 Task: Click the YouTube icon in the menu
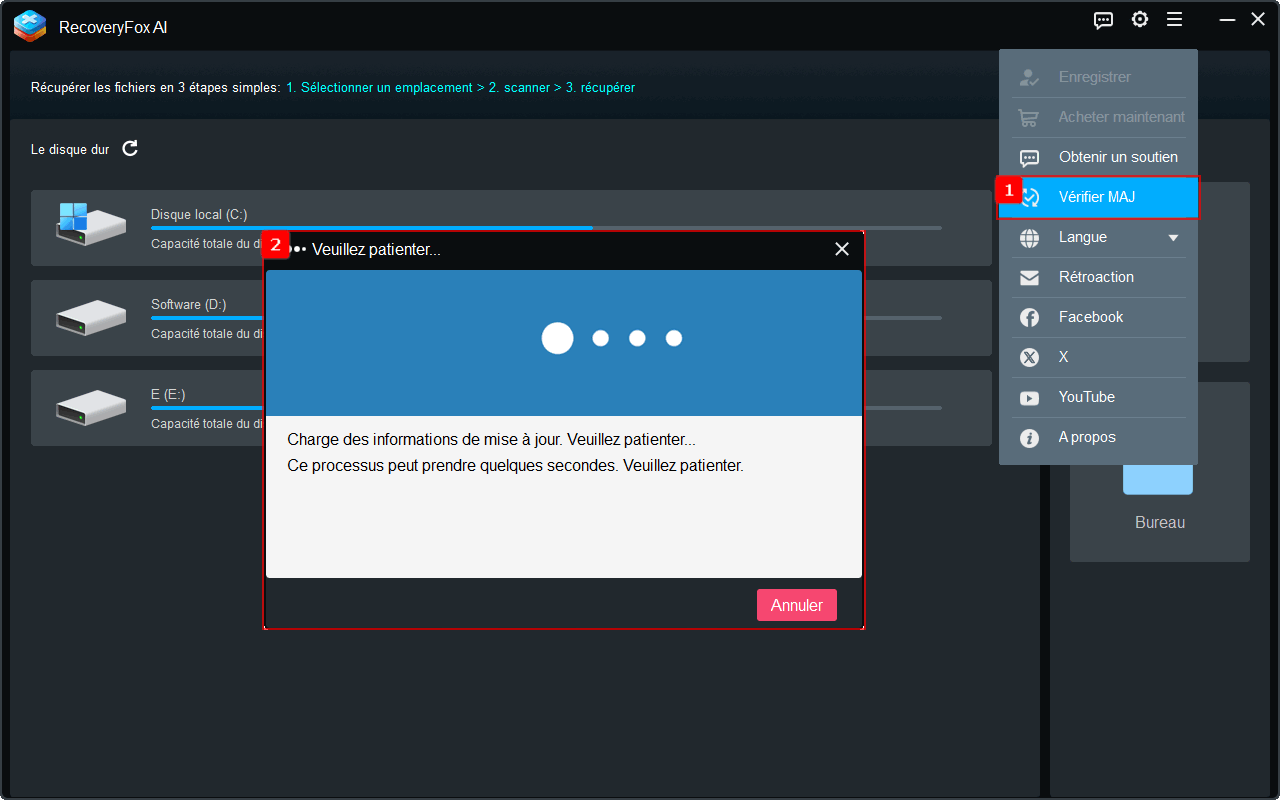point(1029,397)
